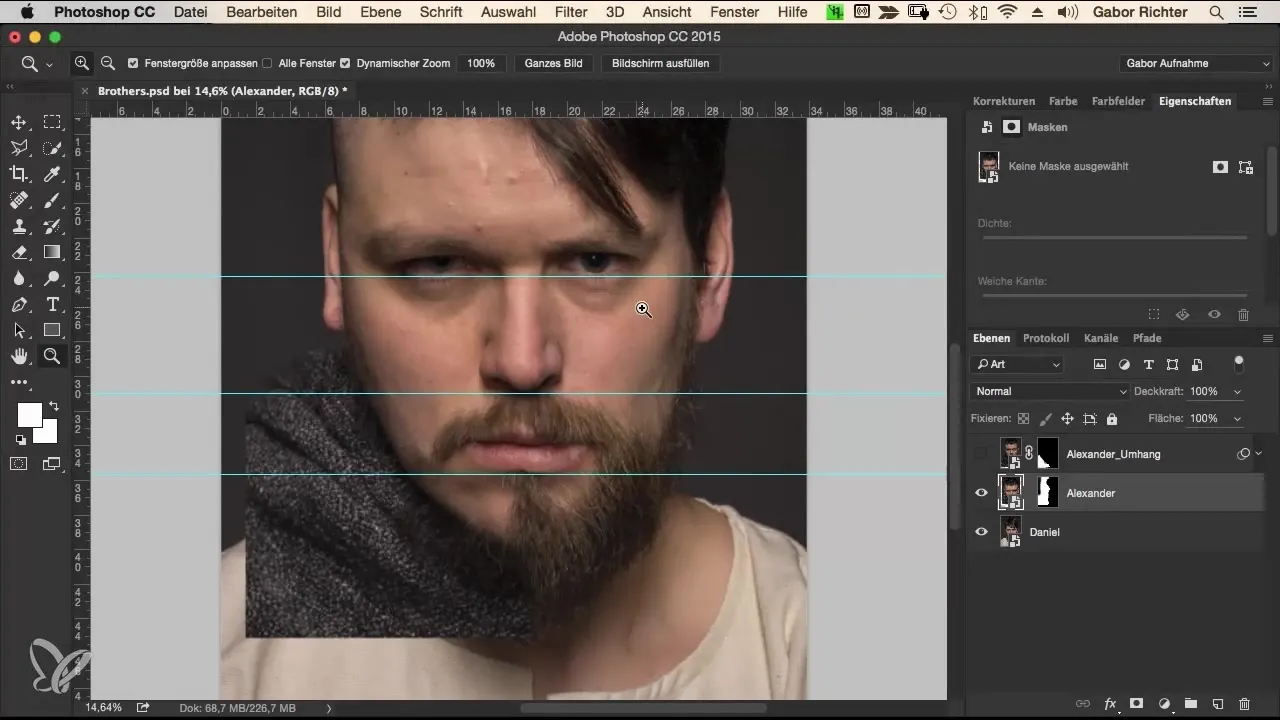Add layer style via fx icon
This screenshot has height=720, width=1280.
tap(1109, 704)
